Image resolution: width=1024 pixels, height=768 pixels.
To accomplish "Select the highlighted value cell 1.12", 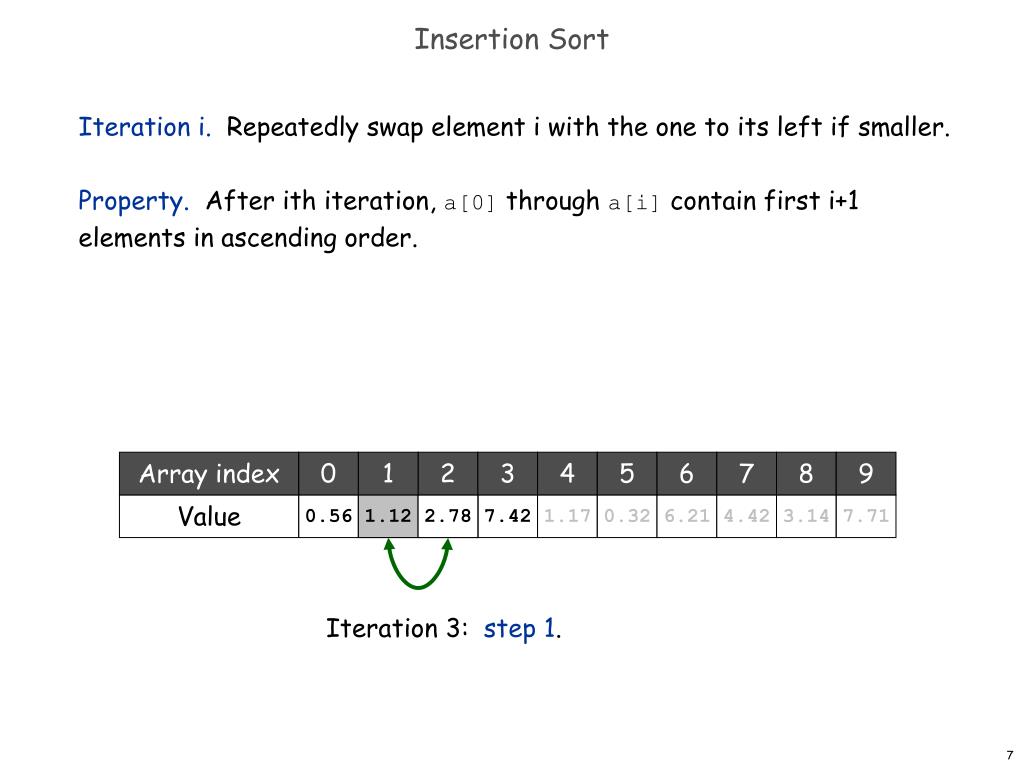I will (x=388, y=516).
